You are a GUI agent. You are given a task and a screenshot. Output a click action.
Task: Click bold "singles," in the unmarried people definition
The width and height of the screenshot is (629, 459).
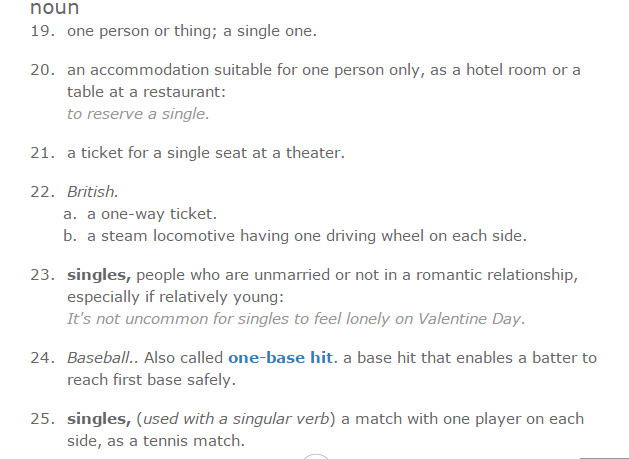pyautogui.click(x=99, y=275)
